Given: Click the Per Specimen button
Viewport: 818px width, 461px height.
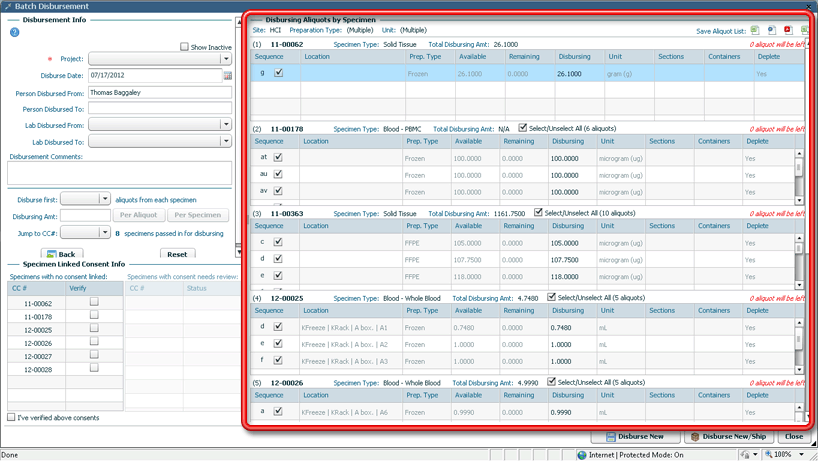Looking at the screenshot, I should [x=198, y=215].
